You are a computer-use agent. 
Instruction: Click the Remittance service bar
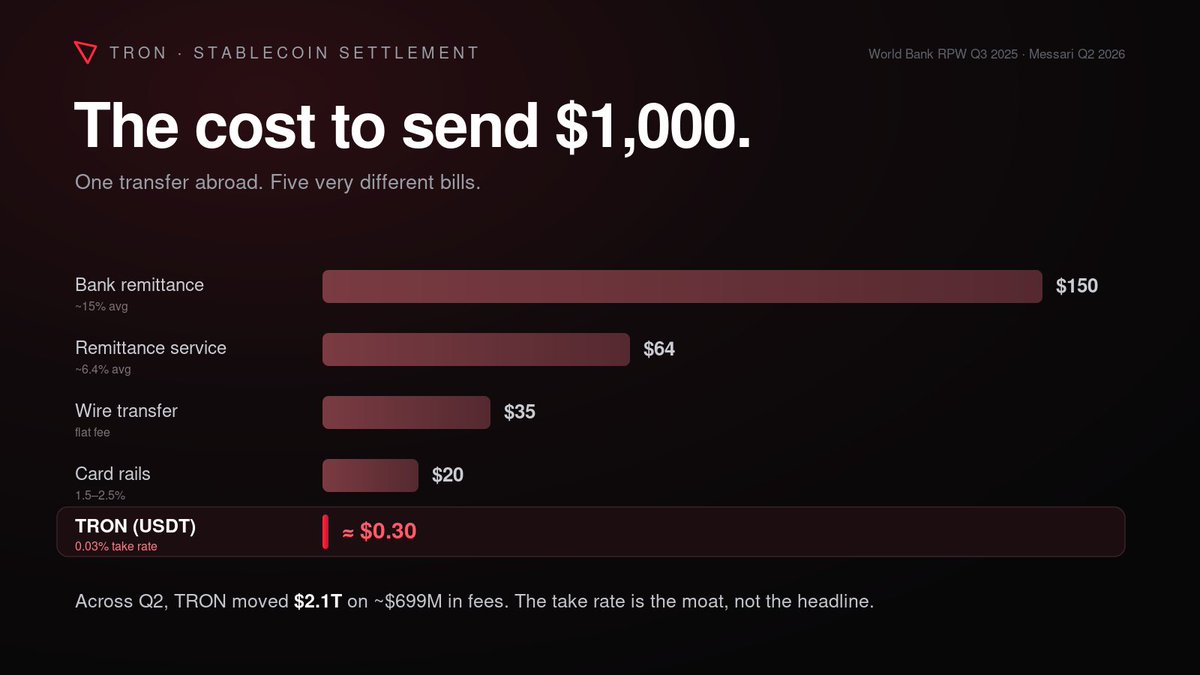[x=476, y=349]
